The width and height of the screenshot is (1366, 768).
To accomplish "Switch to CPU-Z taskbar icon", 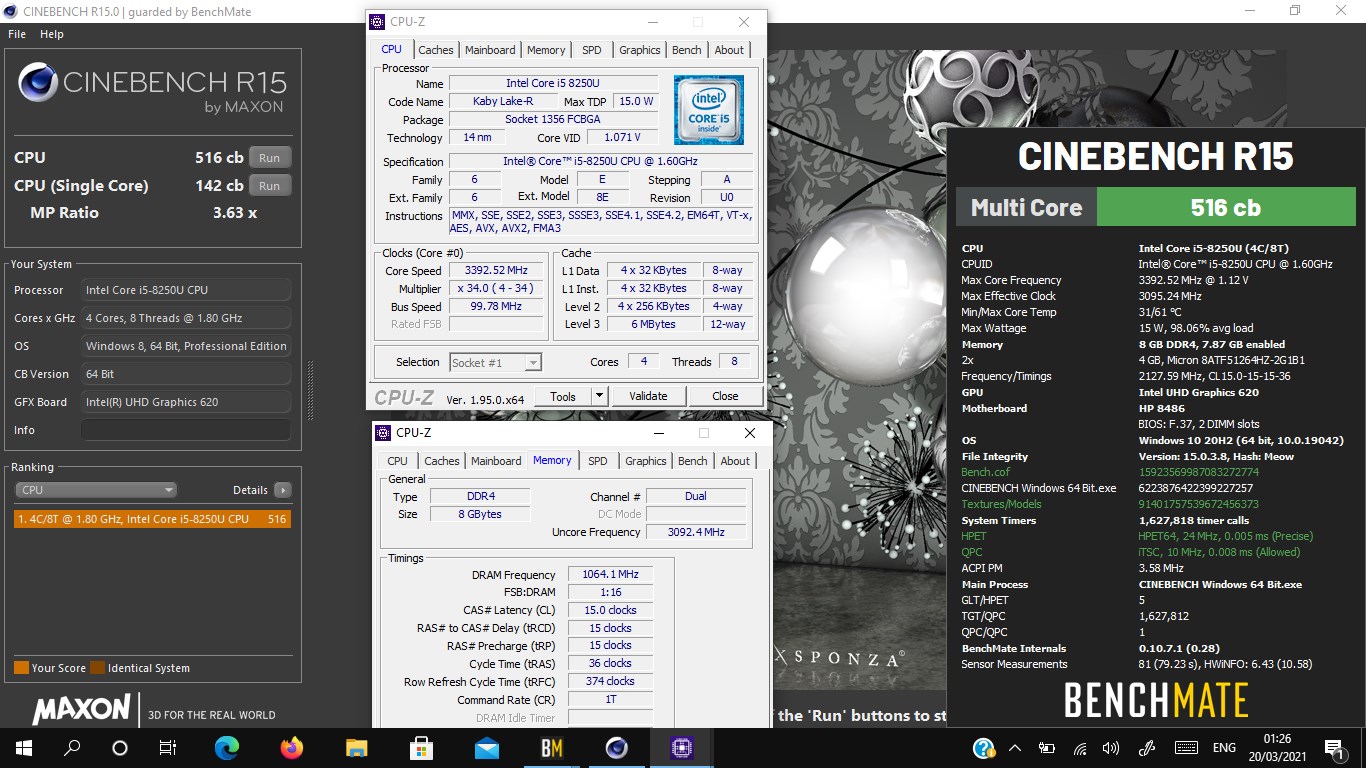I will click(682, 747).
